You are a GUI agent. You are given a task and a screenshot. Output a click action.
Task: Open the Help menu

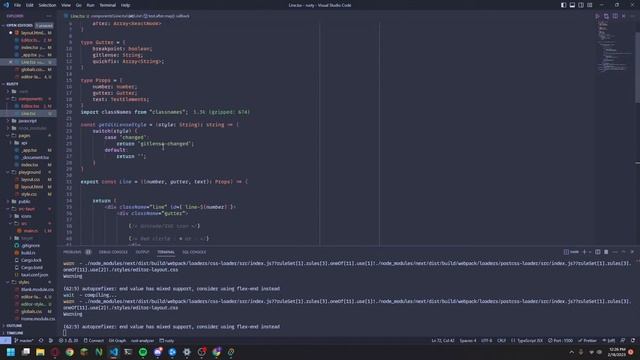(125, 5)
